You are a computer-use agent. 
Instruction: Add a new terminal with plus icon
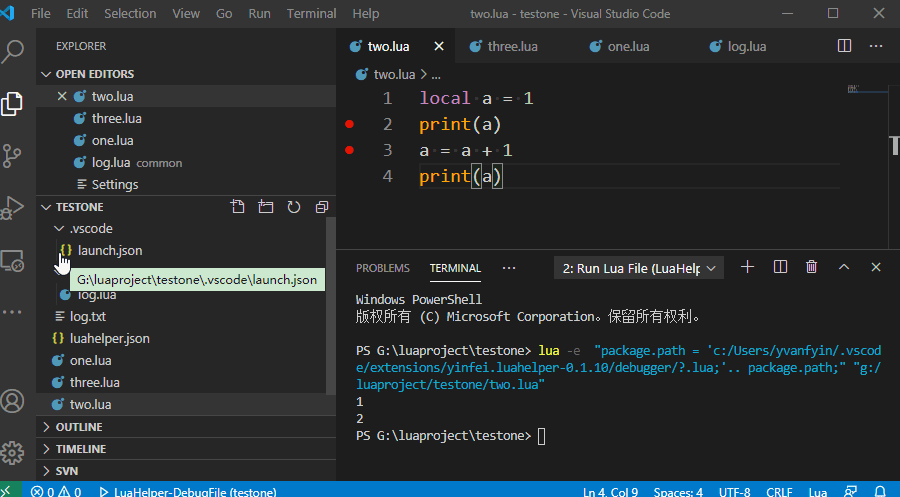click(x=747, y=267)
